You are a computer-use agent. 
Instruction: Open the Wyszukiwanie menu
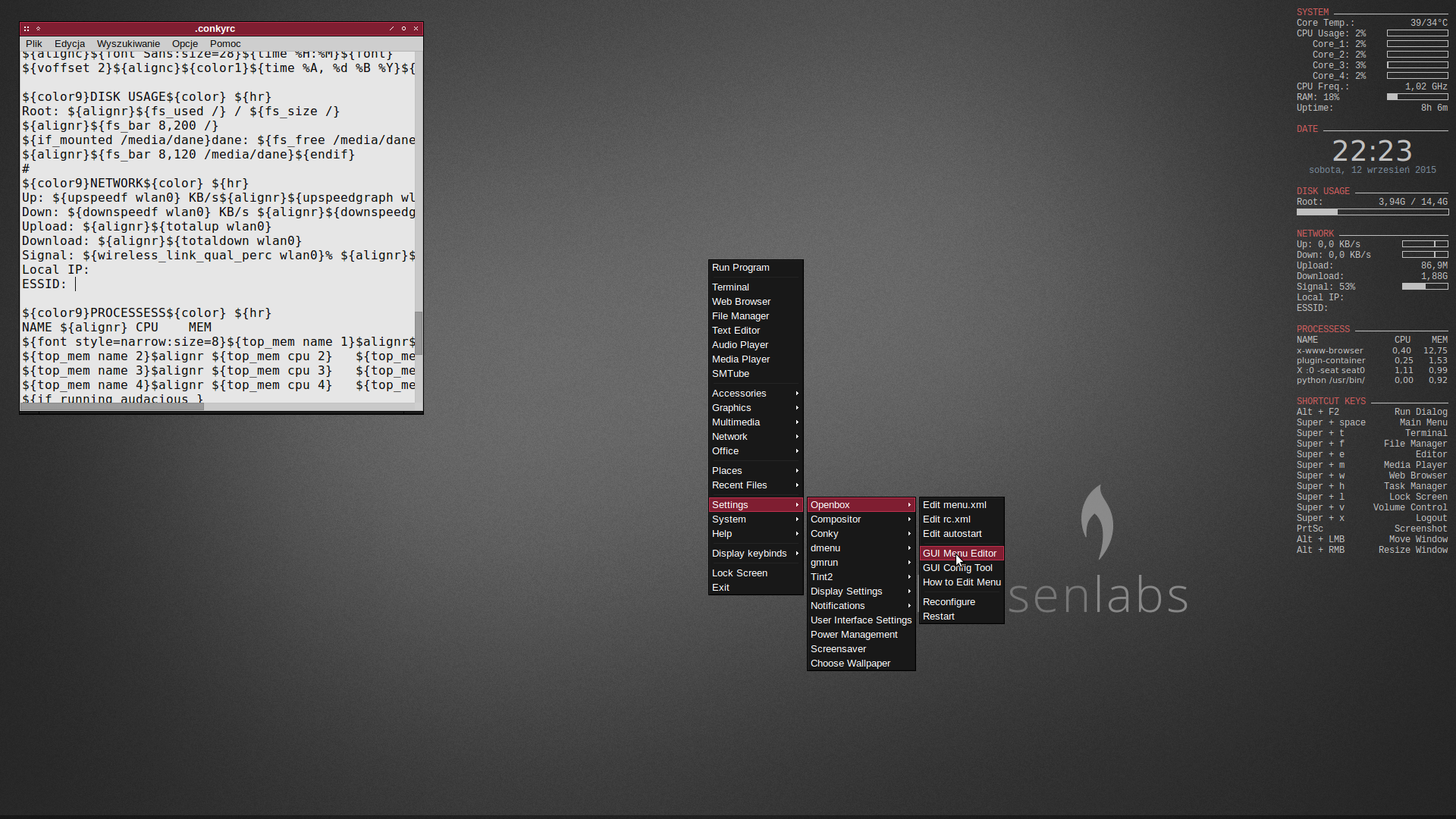pyautogui.click(x=128, y=44)
